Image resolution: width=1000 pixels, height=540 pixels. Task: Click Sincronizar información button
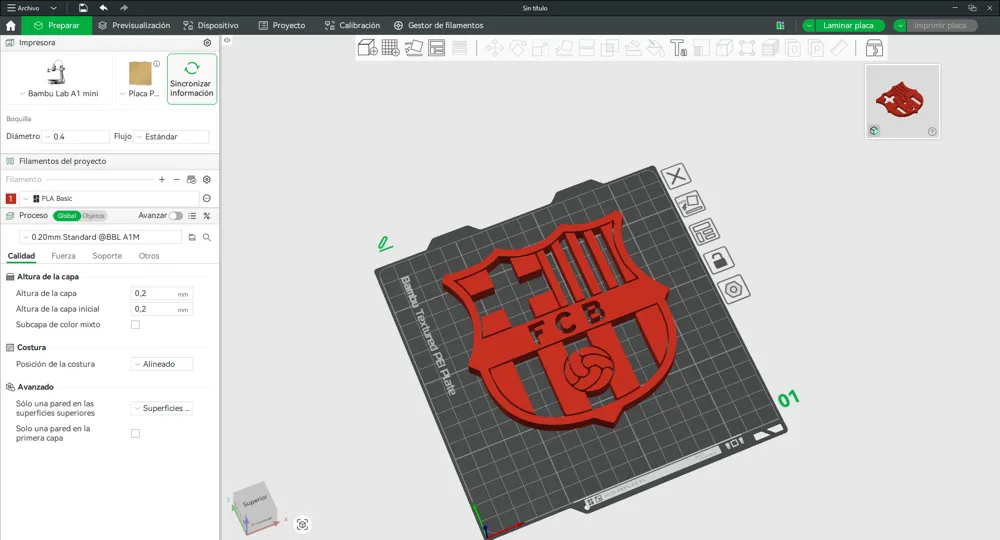click(x=192, y=79)
